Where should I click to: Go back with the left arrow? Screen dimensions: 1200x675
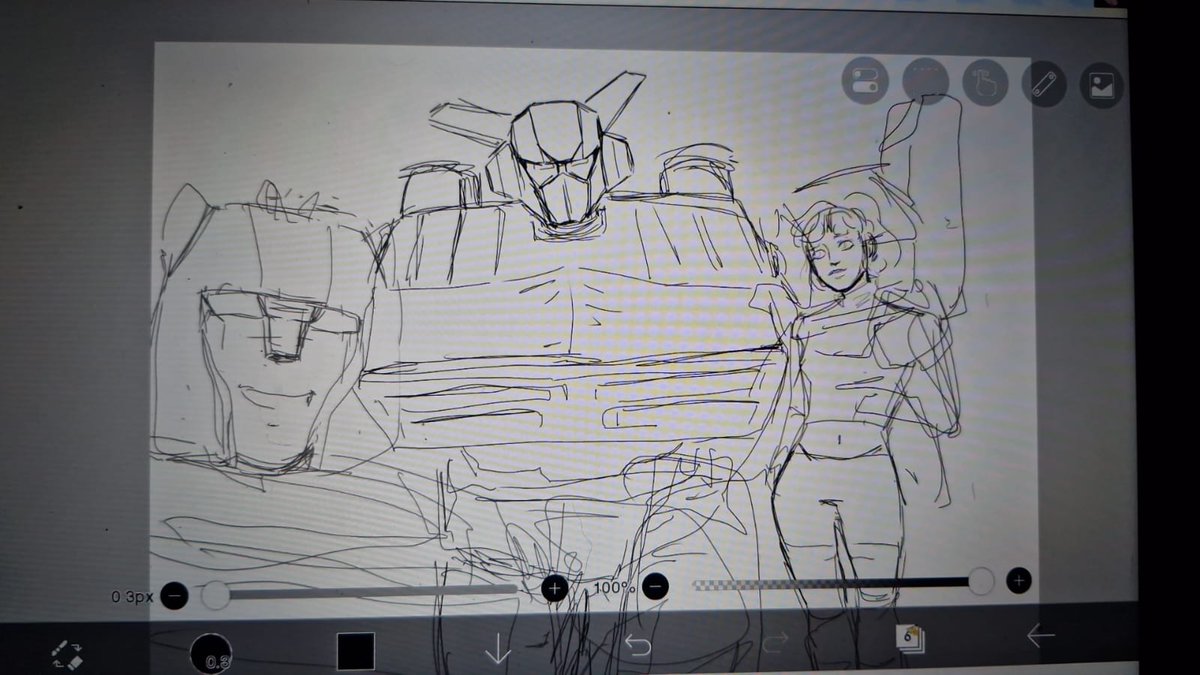click(1040, 635)
